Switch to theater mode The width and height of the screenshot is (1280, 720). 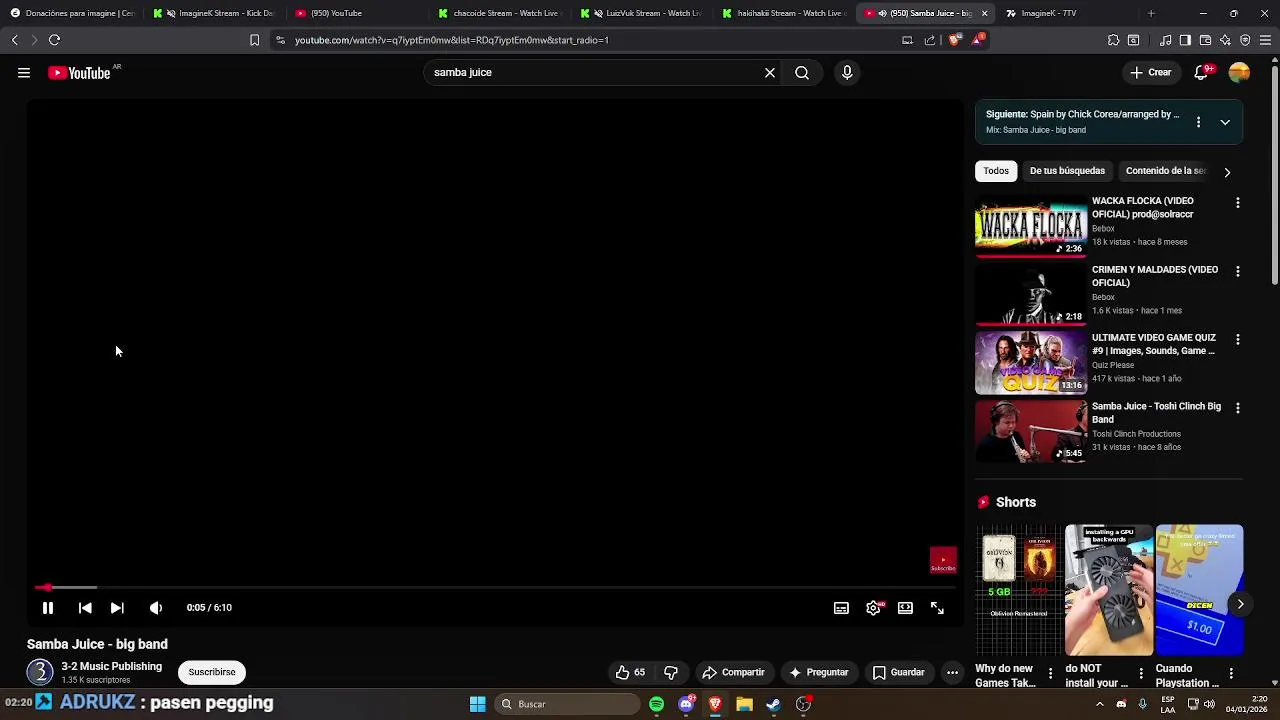tap(905, 608)
